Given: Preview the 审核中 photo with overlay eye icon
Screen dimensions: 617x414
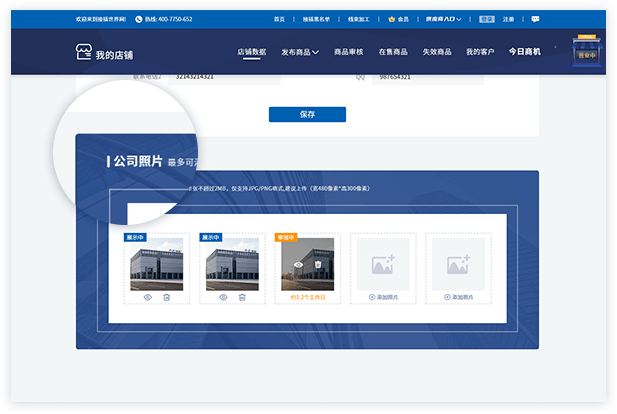Looking at the screenshot, I should (298, 265).
